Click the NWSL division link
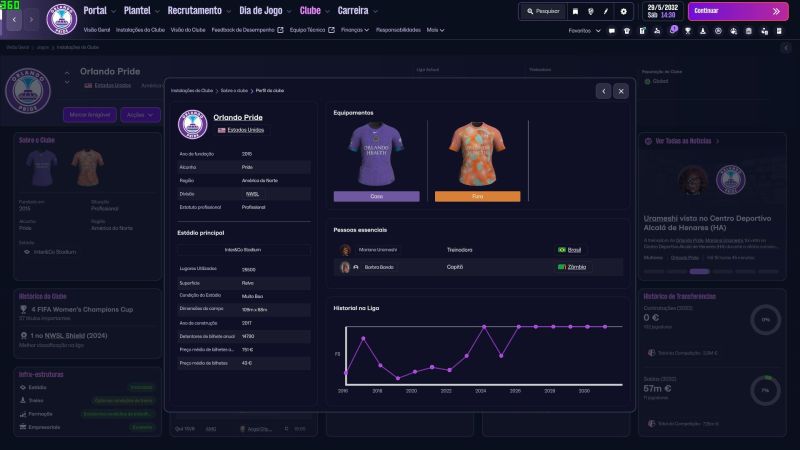This screenshot has height=450, width=800. pos(252,194)
